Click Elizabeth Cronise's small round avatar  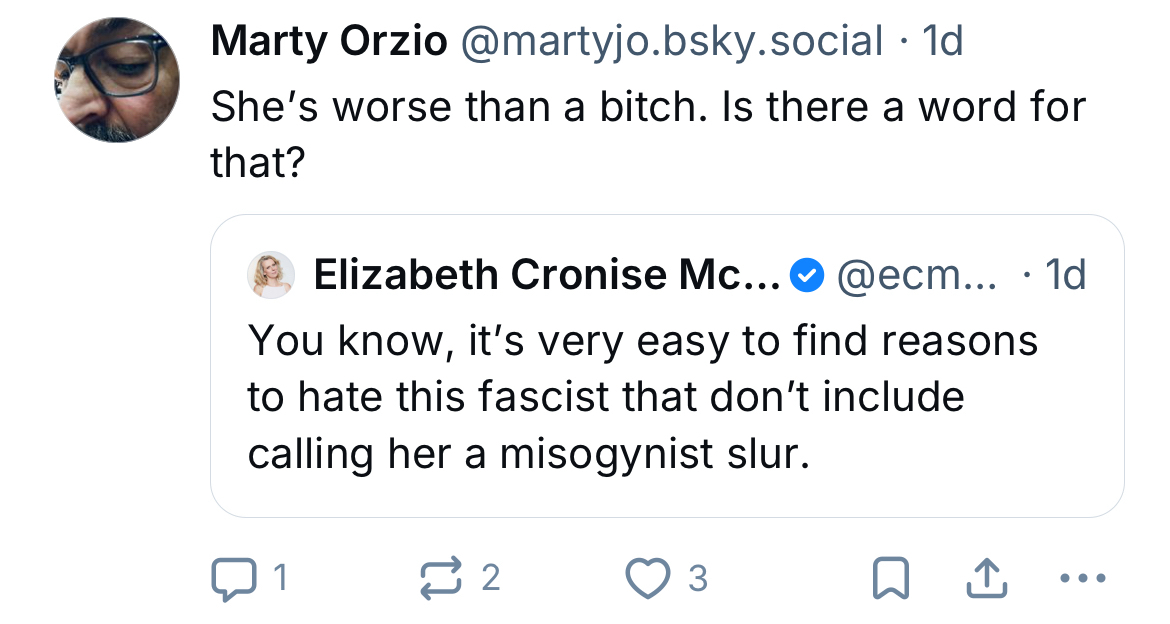click(x=271, y=274)
